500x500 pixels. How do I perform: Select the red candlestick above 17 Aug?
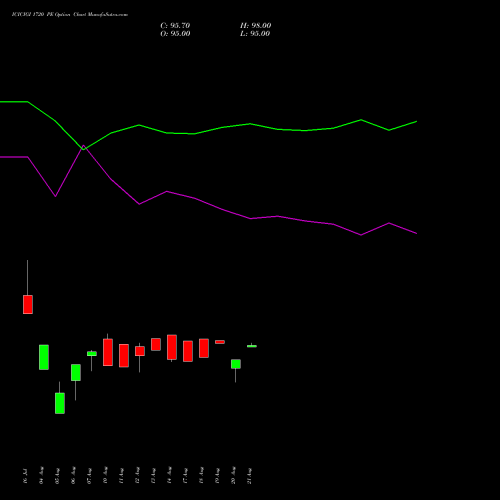188,351
